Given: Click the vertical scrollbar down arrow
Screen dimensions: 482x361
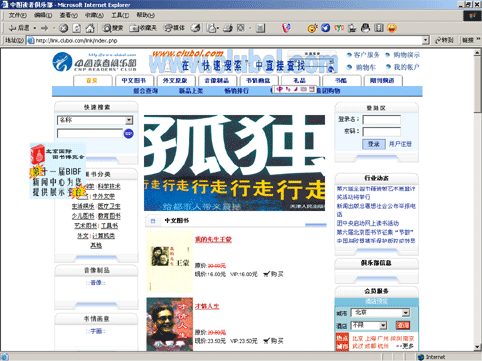Looking at the screenshot, I should [x=478, y=347].
